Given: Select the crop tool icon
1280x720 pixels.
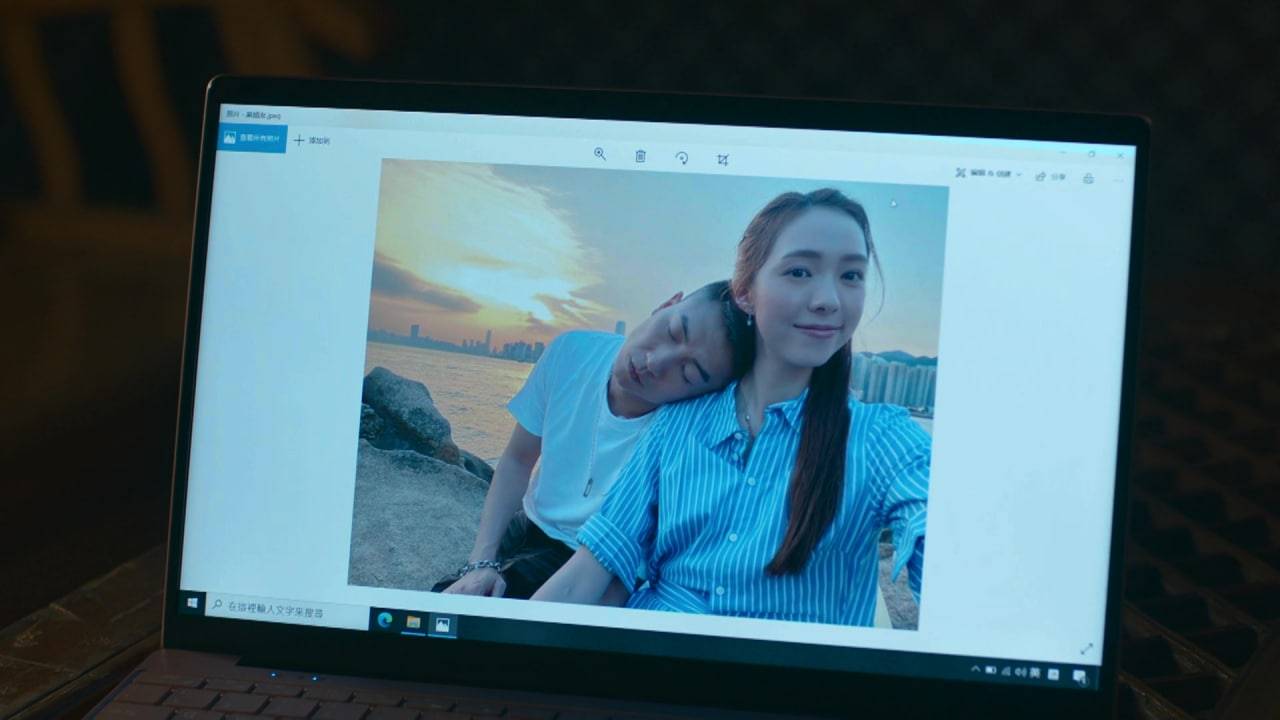Looking at the screenshot, I should [x=722, y=160].
